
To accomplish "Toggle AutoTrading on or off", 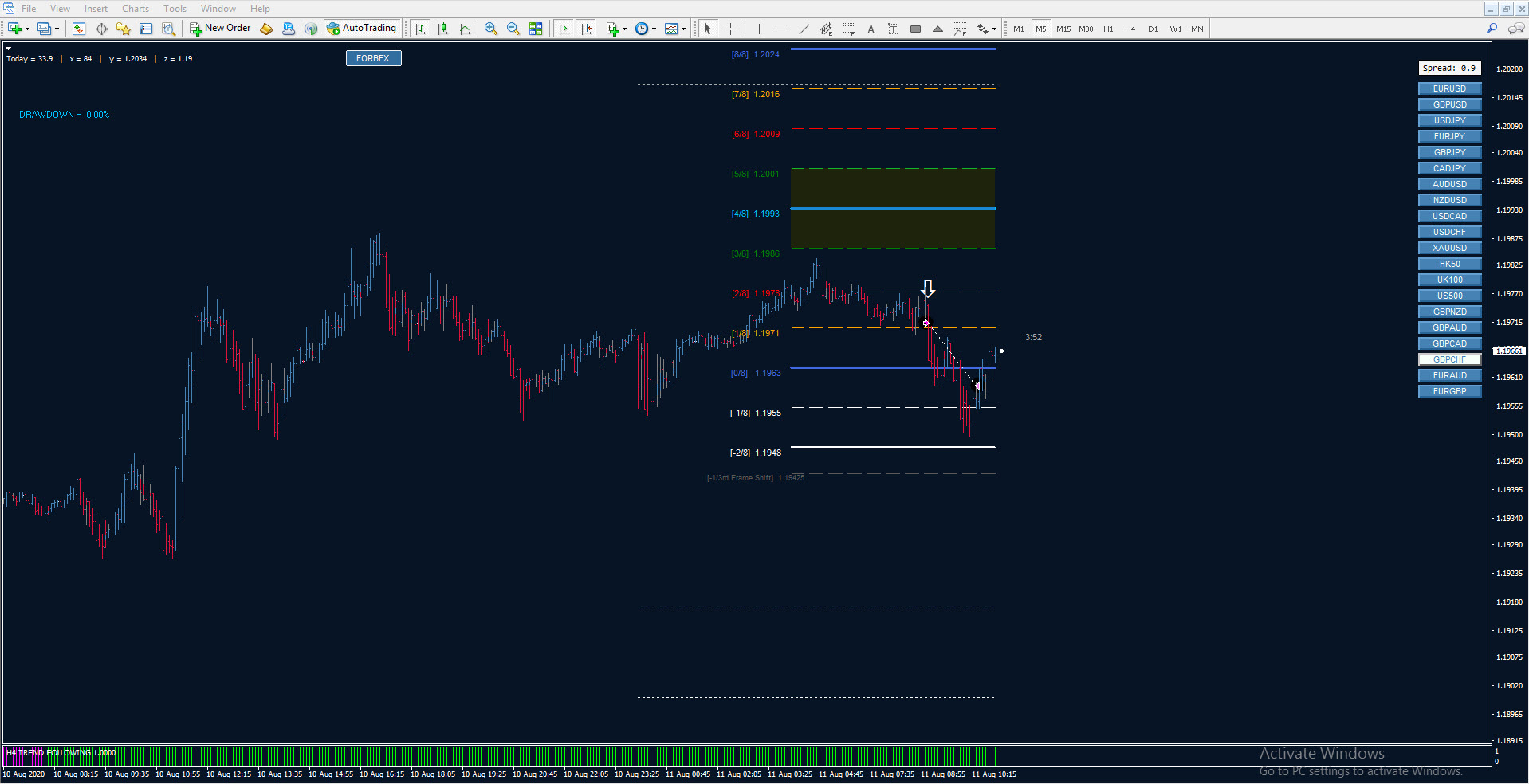I will click(x=361, y=29).
